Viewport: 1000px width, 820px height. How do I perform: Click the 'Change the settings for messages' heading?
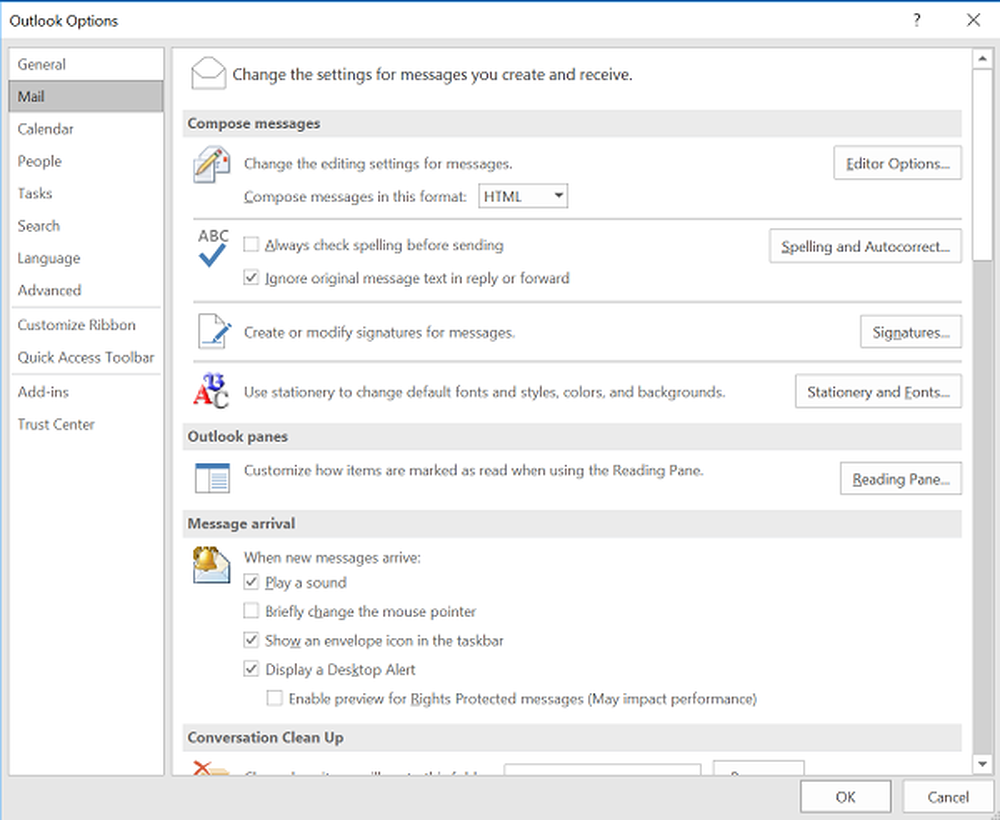432,75
